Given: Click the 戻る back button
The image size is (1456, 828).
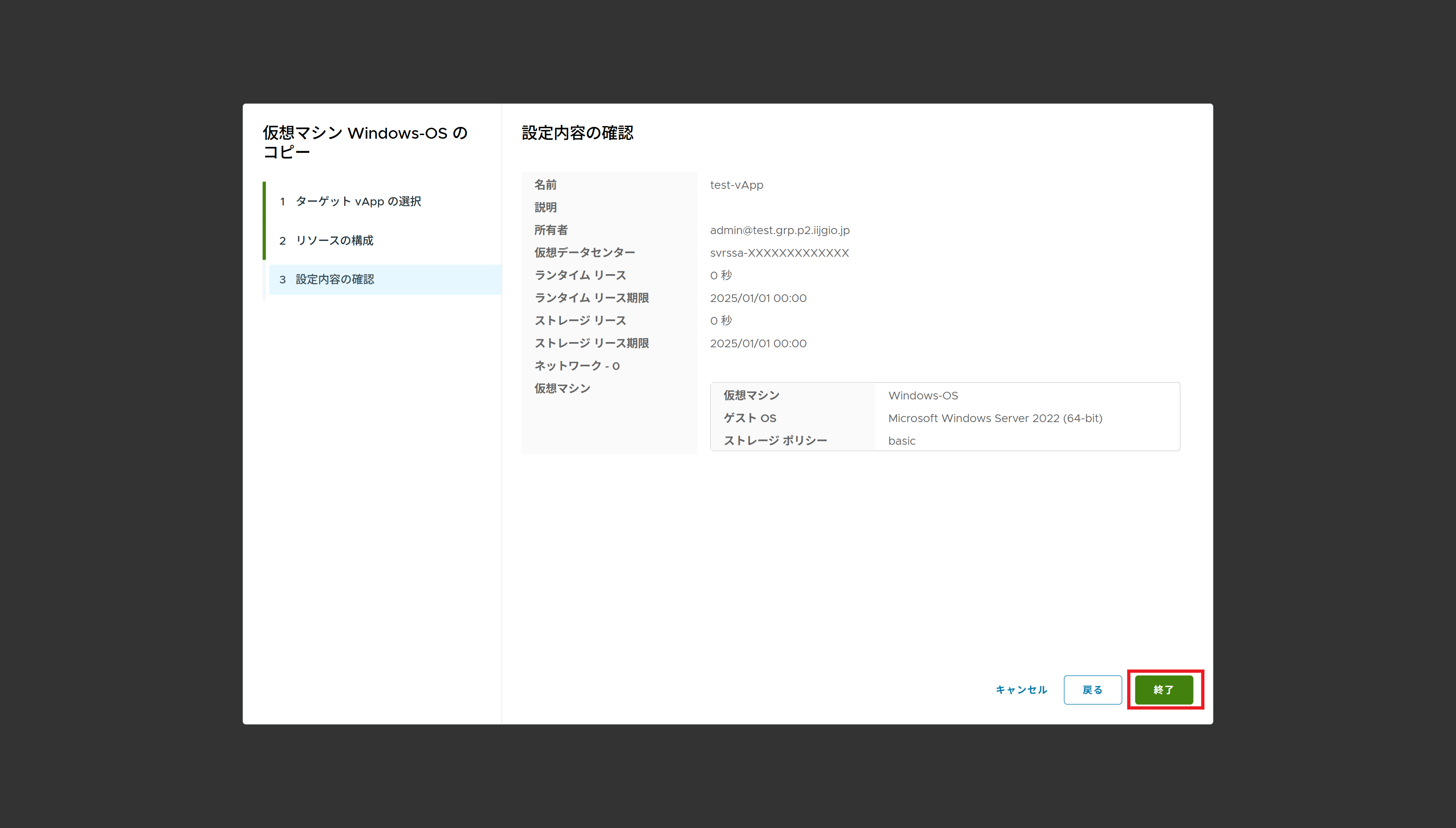Looking at the screenshot, I should (x=1092, y=689).
